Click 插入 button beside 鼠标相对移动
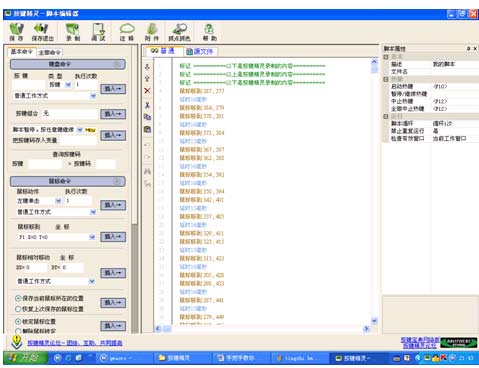 coord(113,273)
